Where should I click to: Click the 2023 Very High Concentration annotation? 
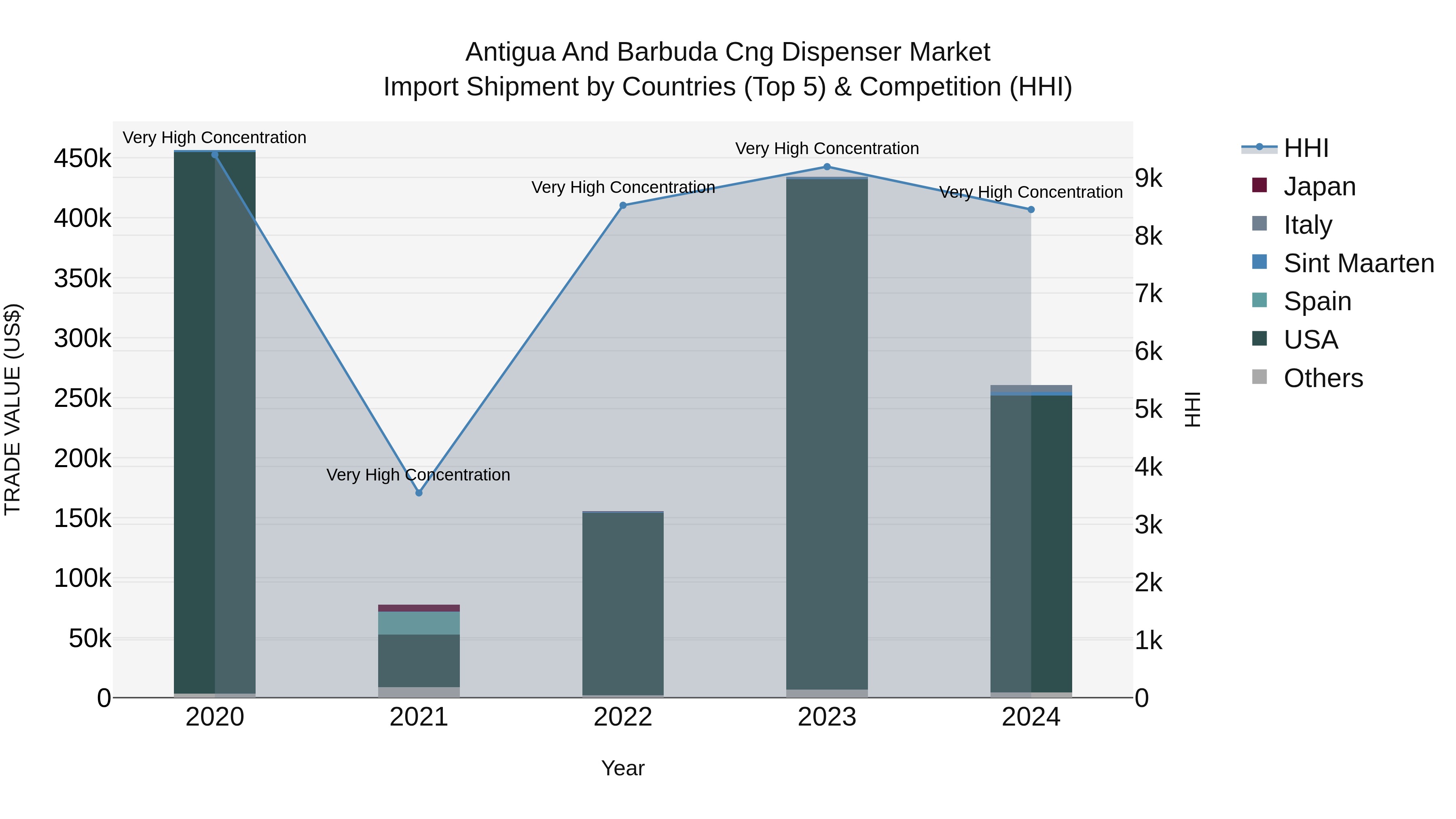click(x=827, y=149)
